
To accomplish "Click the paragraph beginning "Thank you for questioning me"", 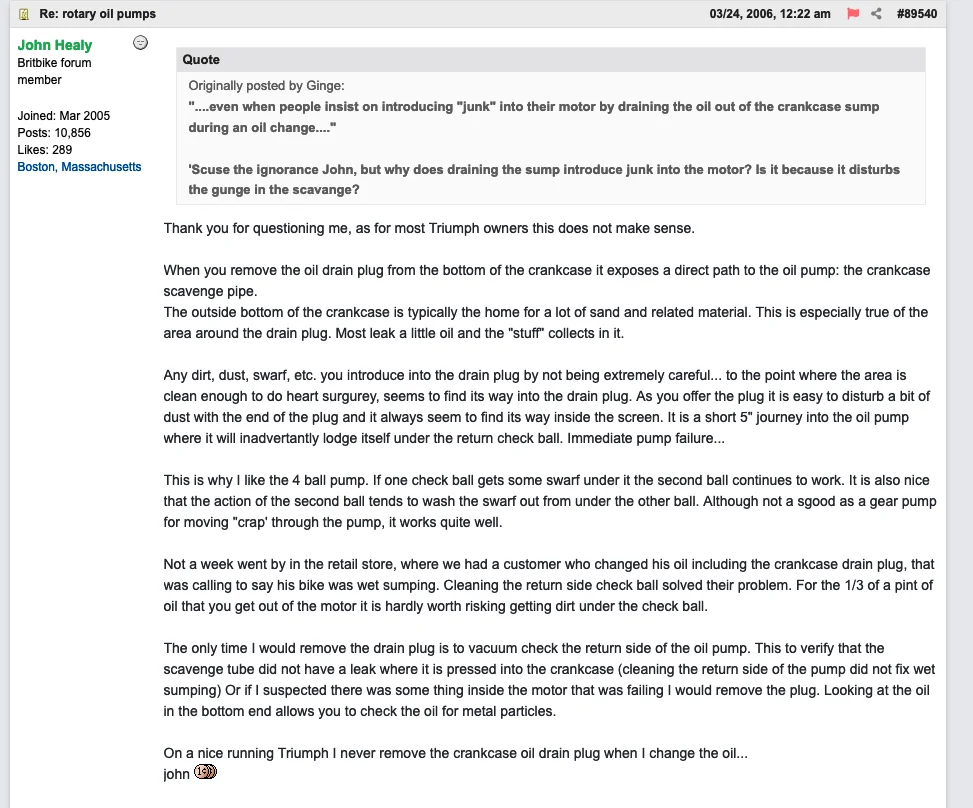I will point(429,228).
